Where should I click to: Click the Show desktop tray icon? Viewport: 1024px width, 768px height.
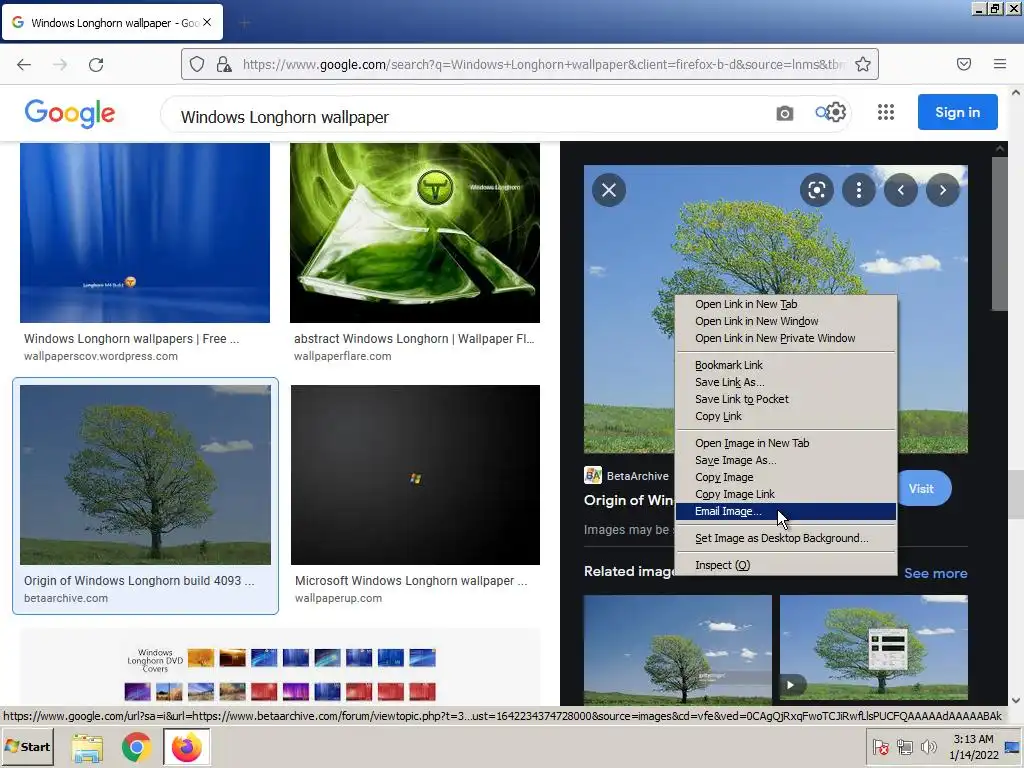click(1013, 746)
